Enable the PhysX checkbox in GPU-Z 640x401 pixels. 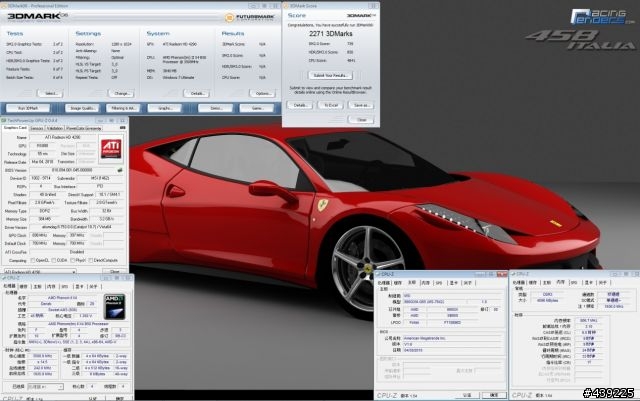(72, 261)
